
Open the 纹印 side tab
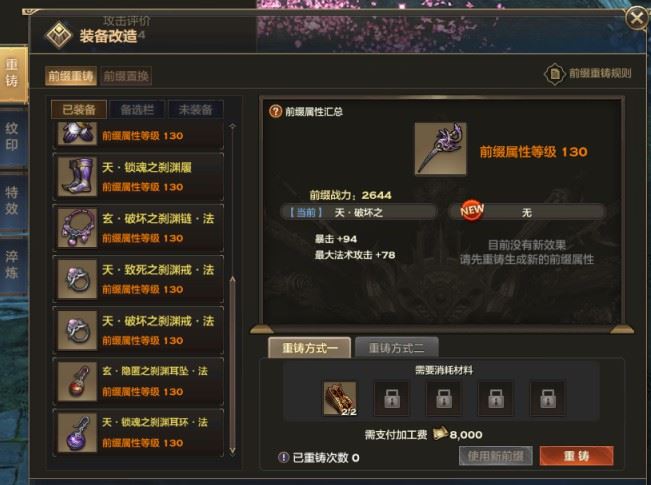[12, 137]
